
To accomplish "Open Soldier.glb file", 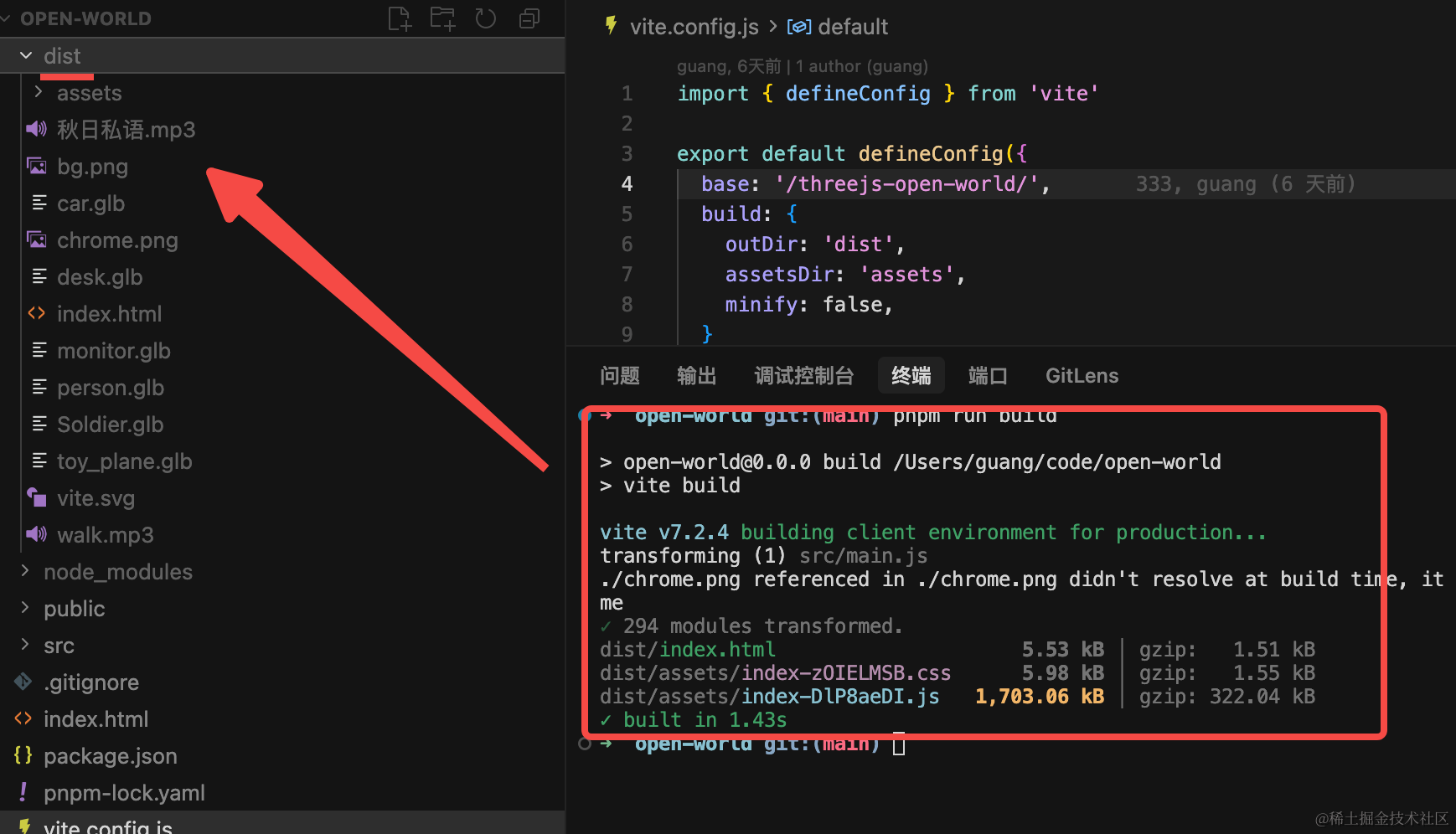I will point(110,424).
